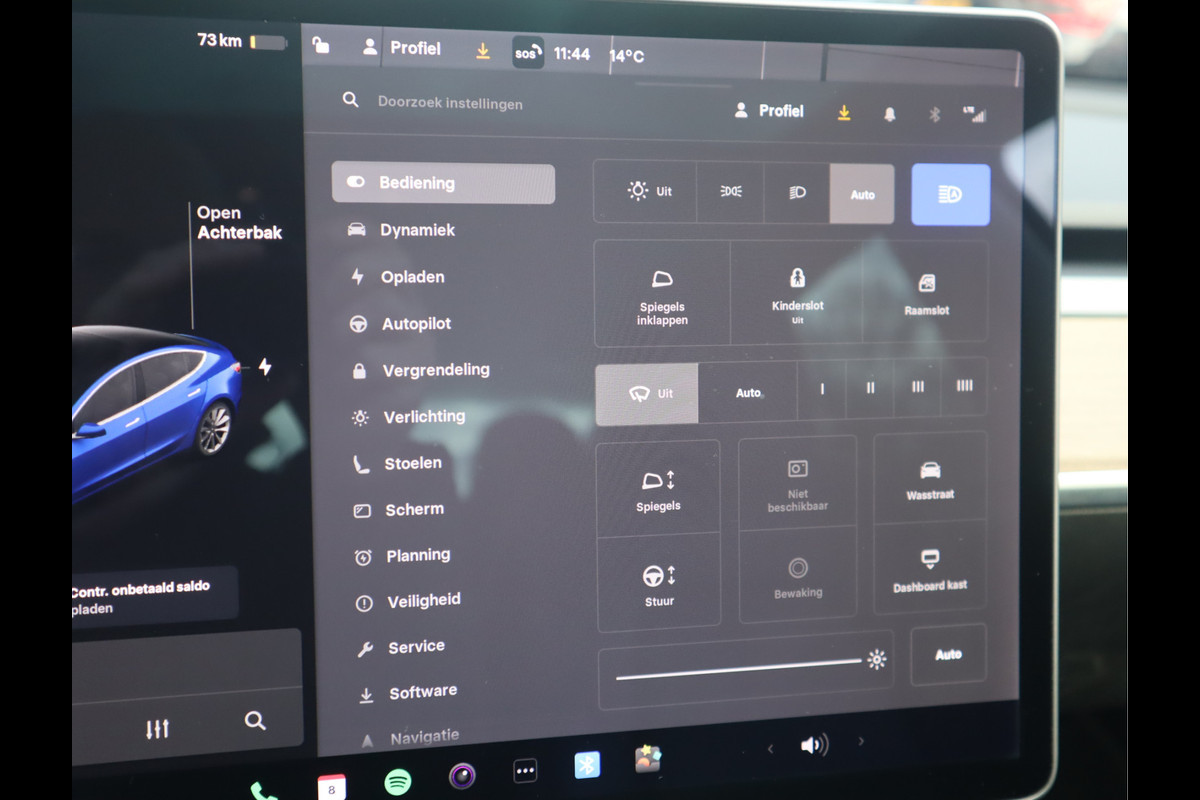1200x800 pixels.
Task: Open the three-dots app launcher
Action: click(x=525, y=771)
